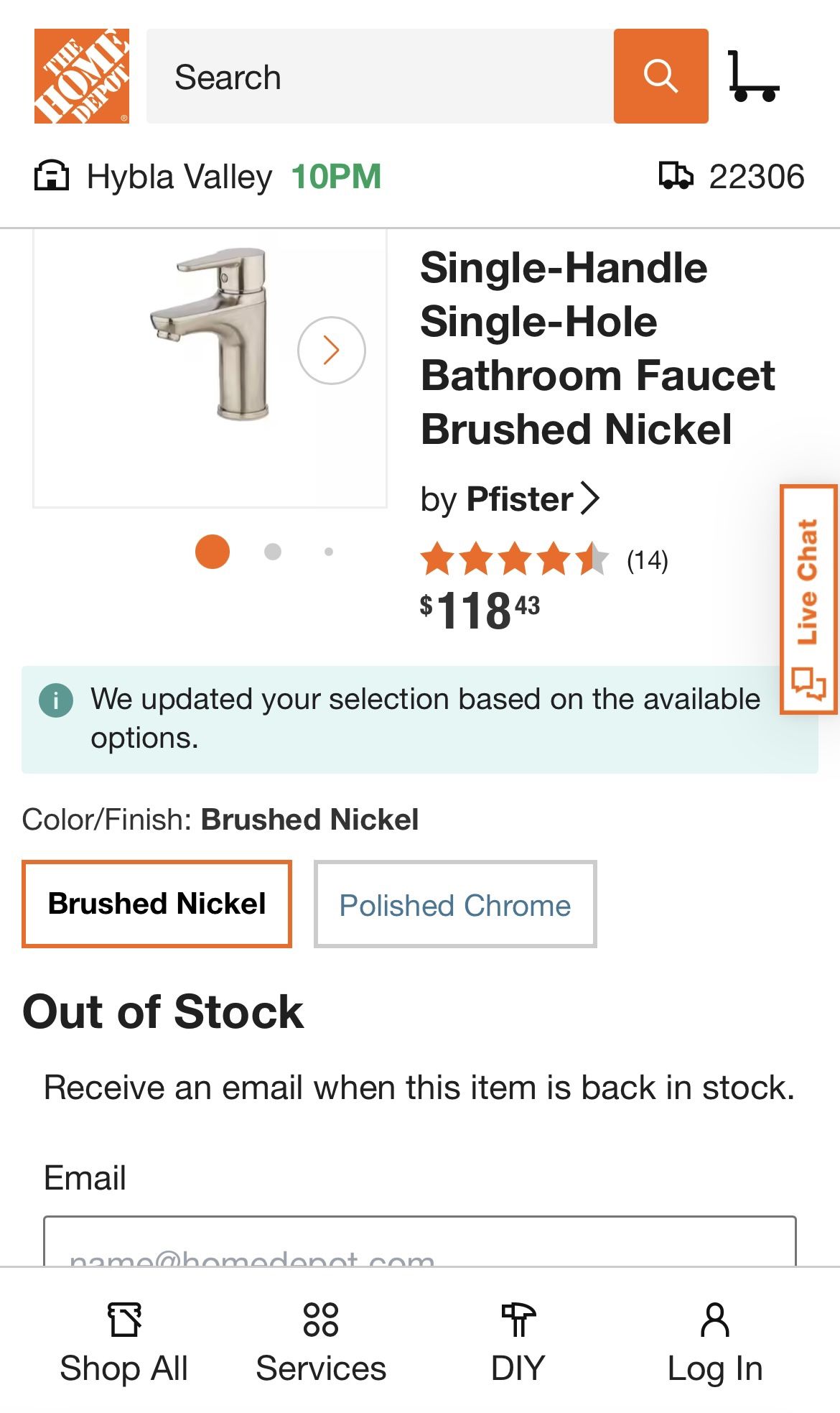Click the Home Depot logo

pyautogui.click(x=80, y=75)
